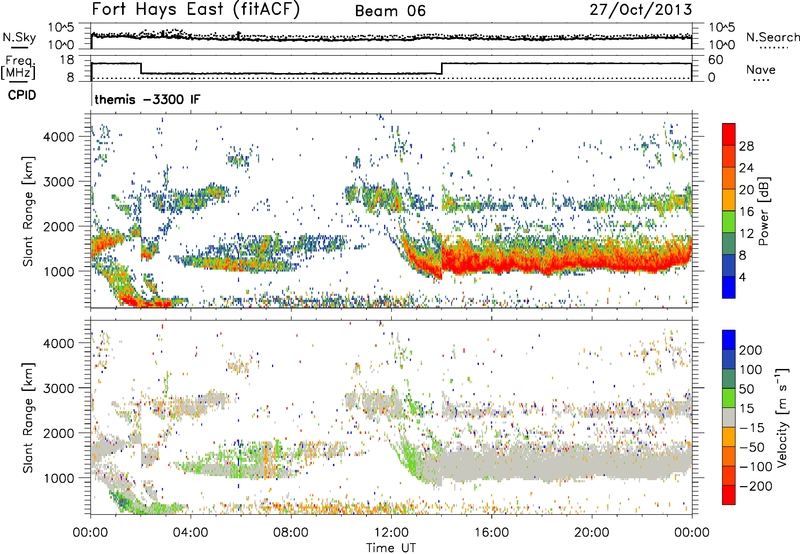This screenshot has width=800, height=554.
Task: Click '3000' on the power panel range axis
Action: tap(58, 182)
